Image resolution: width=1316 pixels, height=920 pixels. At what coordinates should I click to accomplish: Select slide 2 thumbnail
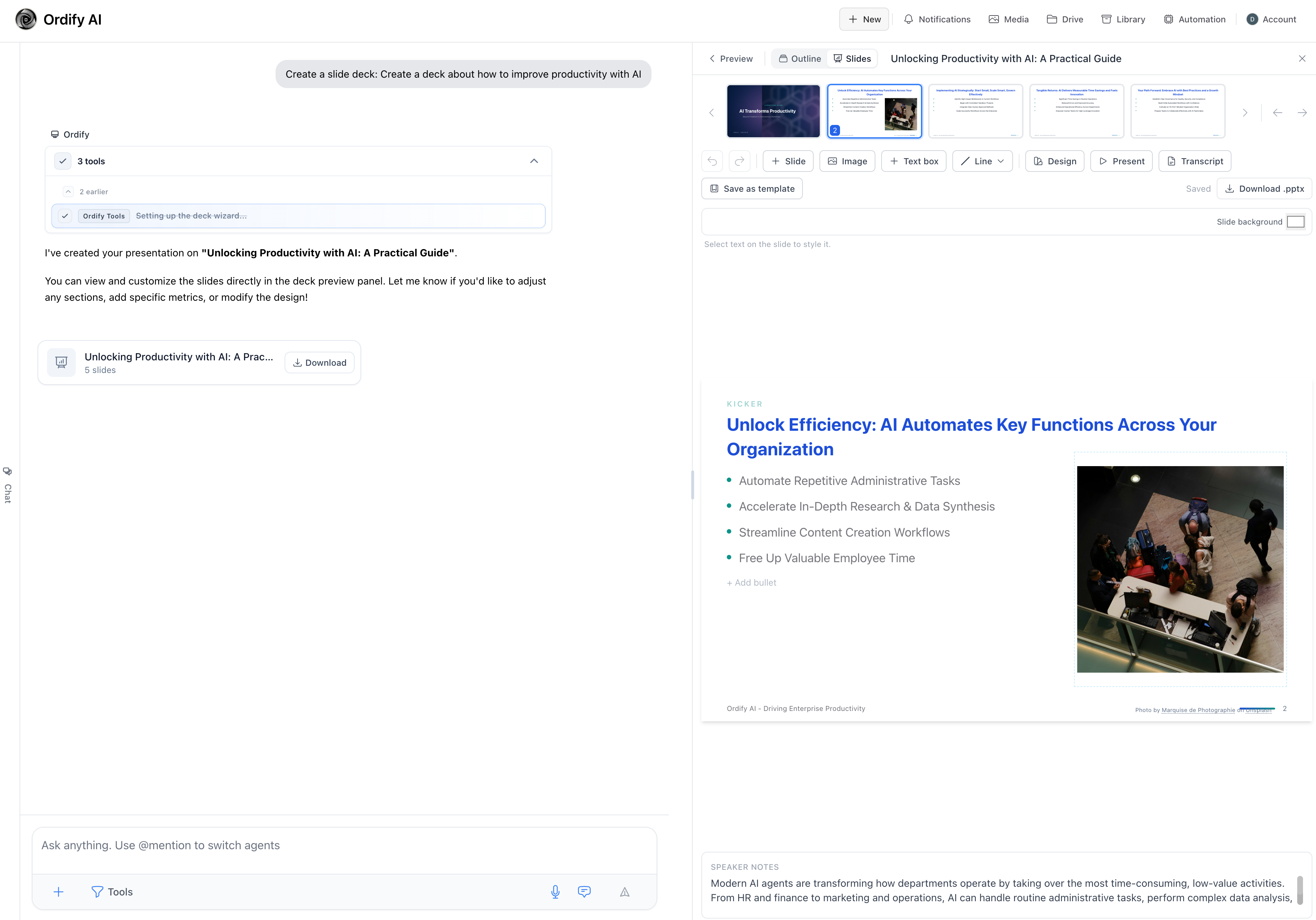coord(874,111)
